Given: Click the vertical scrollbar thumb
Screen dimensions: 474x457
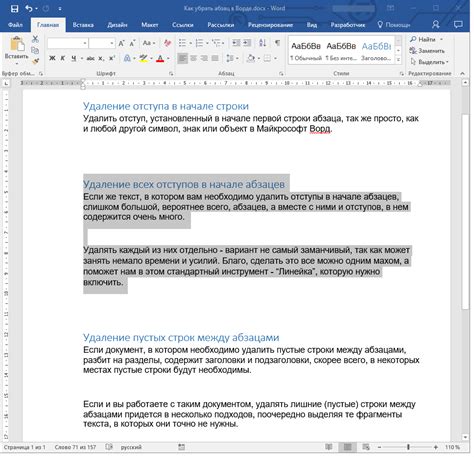Looking at the screenshot, I should click(x=465, y=212).
